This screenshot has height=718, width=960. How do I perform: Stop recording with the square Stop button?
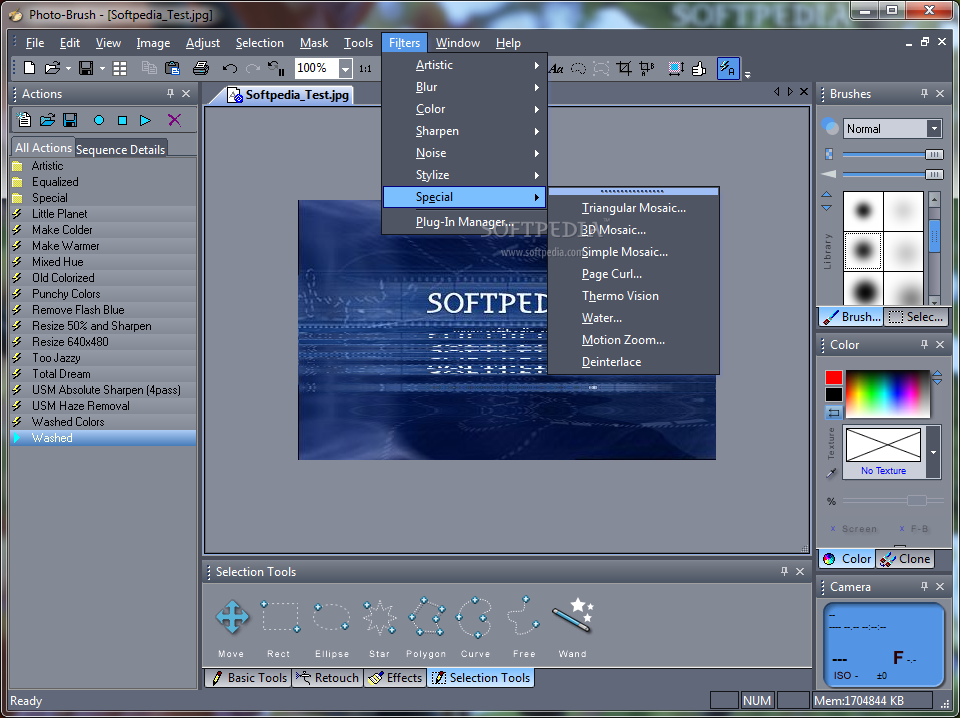pos(122,121)
